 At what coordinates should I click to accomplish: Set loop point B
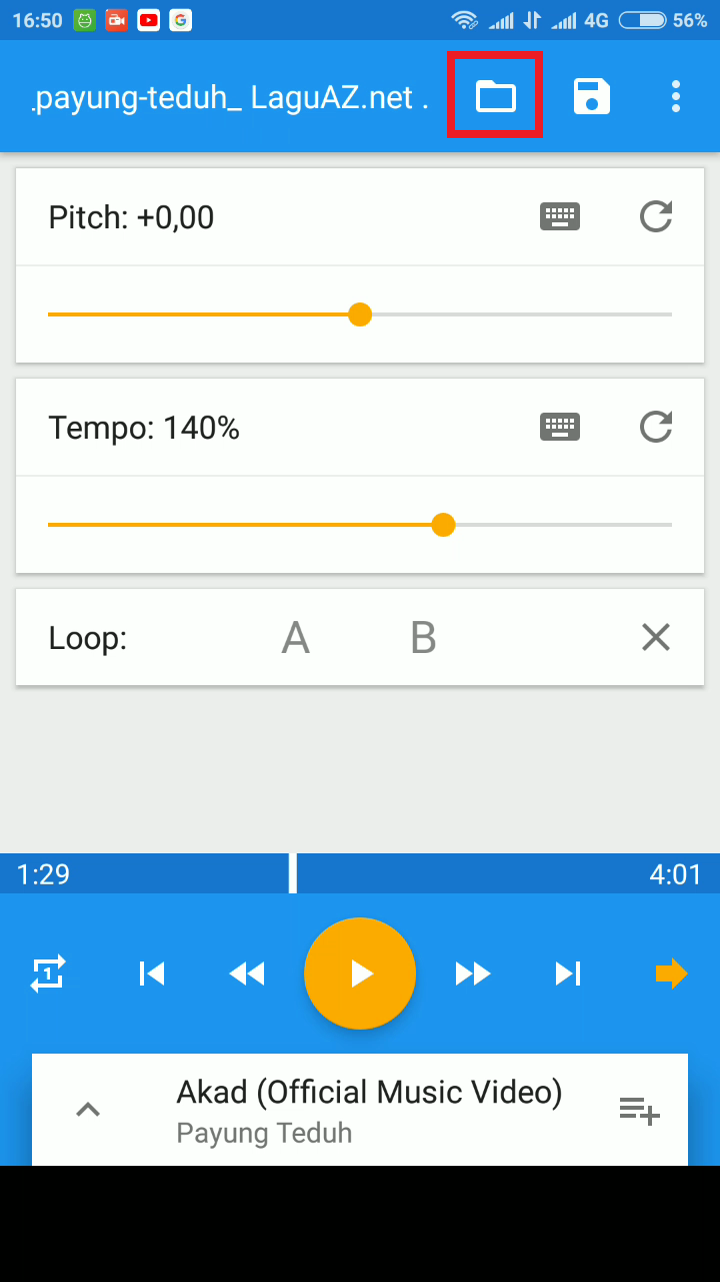click(x=423, y=638)
